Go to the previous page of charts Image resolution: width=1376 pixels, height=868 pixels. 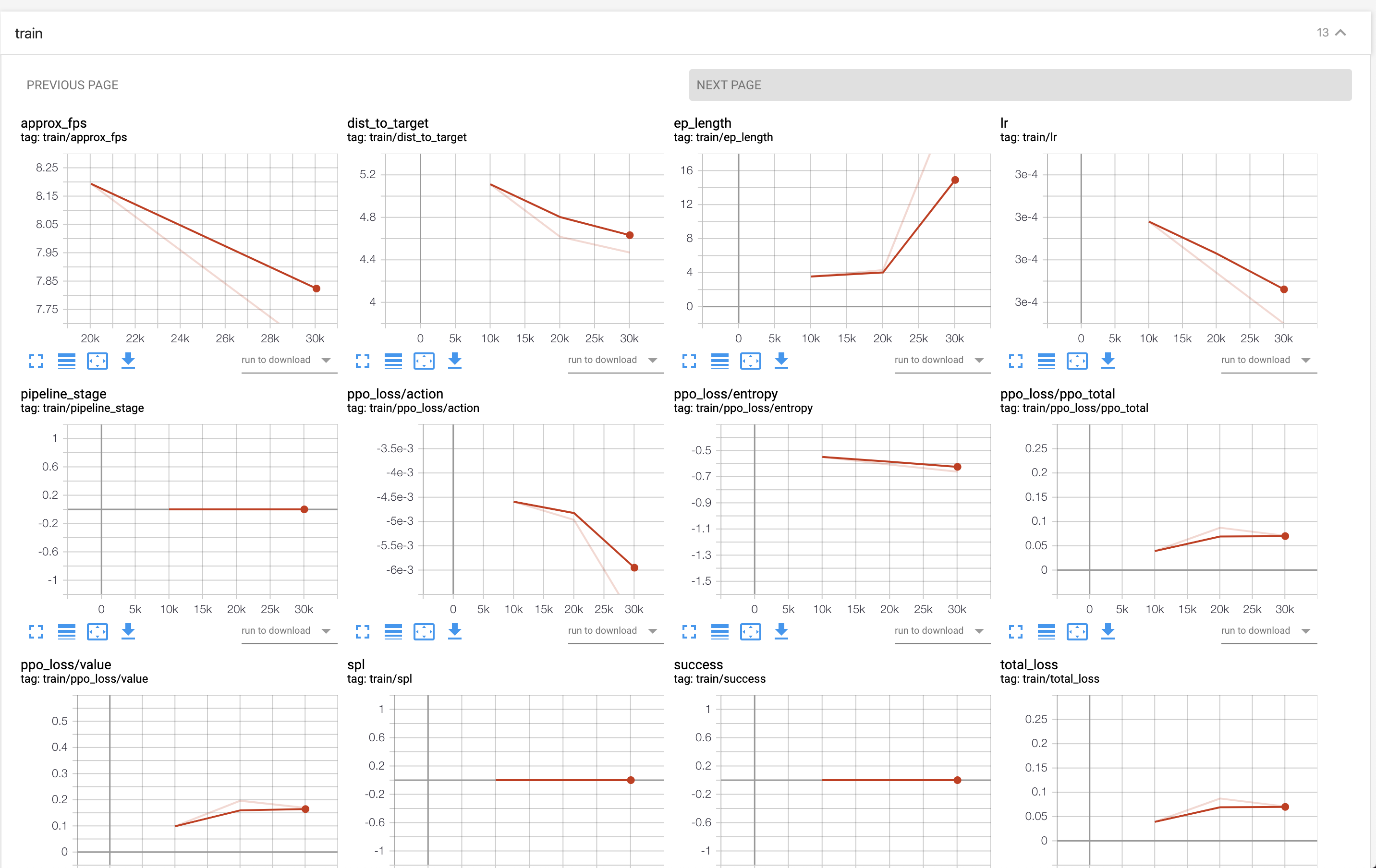pyautogui.click(x=73, y=85)
